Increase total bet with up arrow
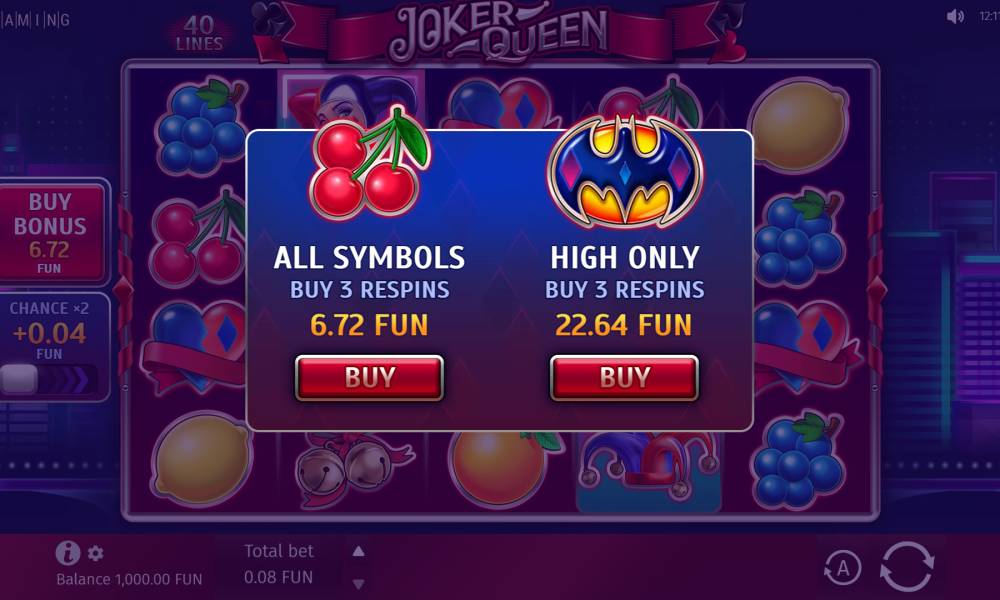Viewport: 1000px width, 600px height. 358,552
